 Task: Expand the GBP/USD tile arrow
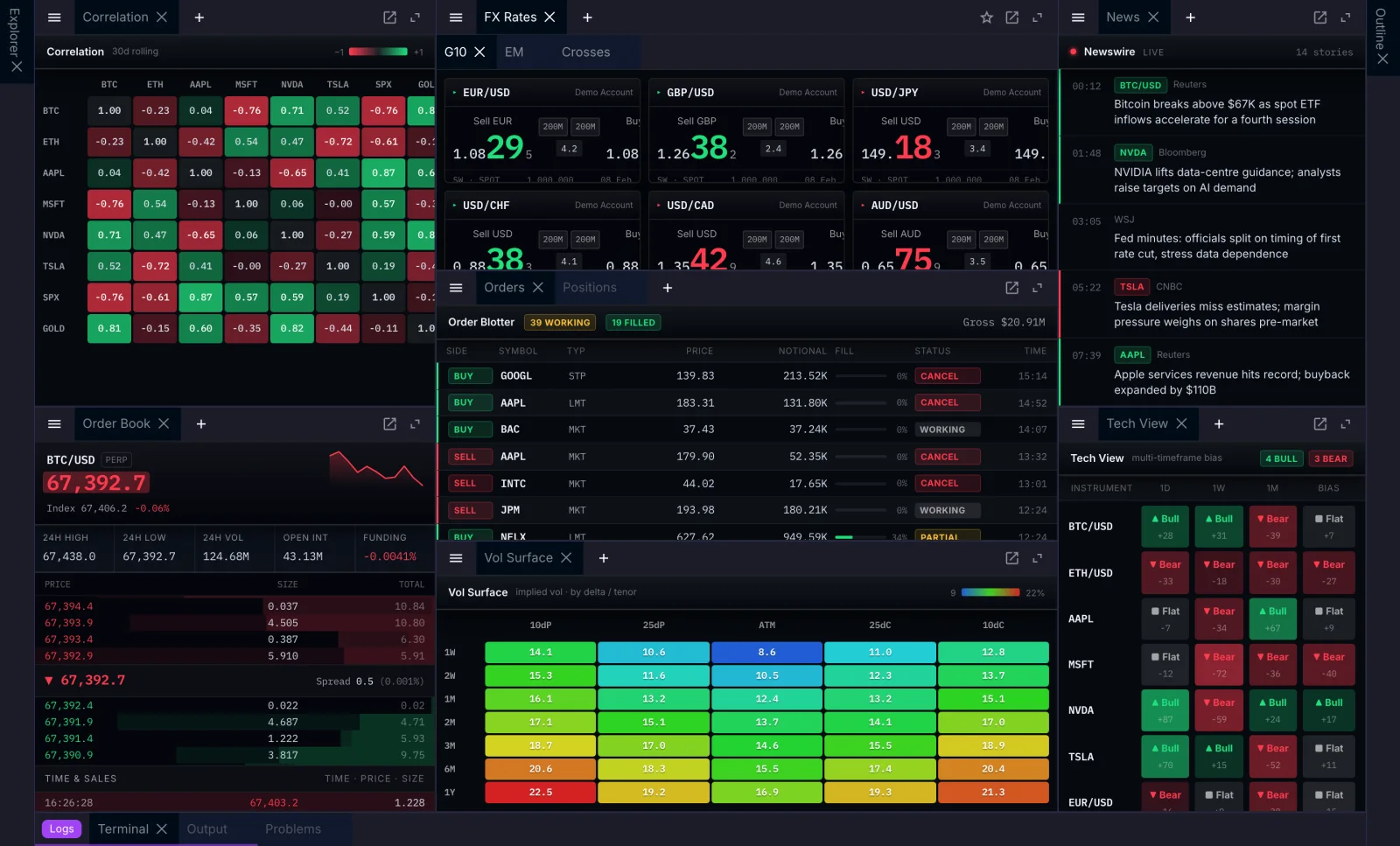tap(658, 93)
